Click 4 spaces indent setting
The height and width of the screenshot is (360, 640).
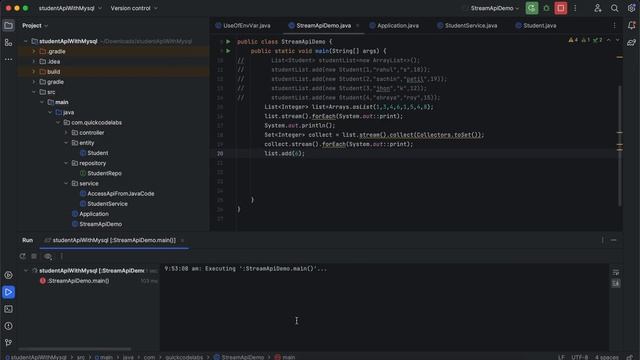click(606, 357)
